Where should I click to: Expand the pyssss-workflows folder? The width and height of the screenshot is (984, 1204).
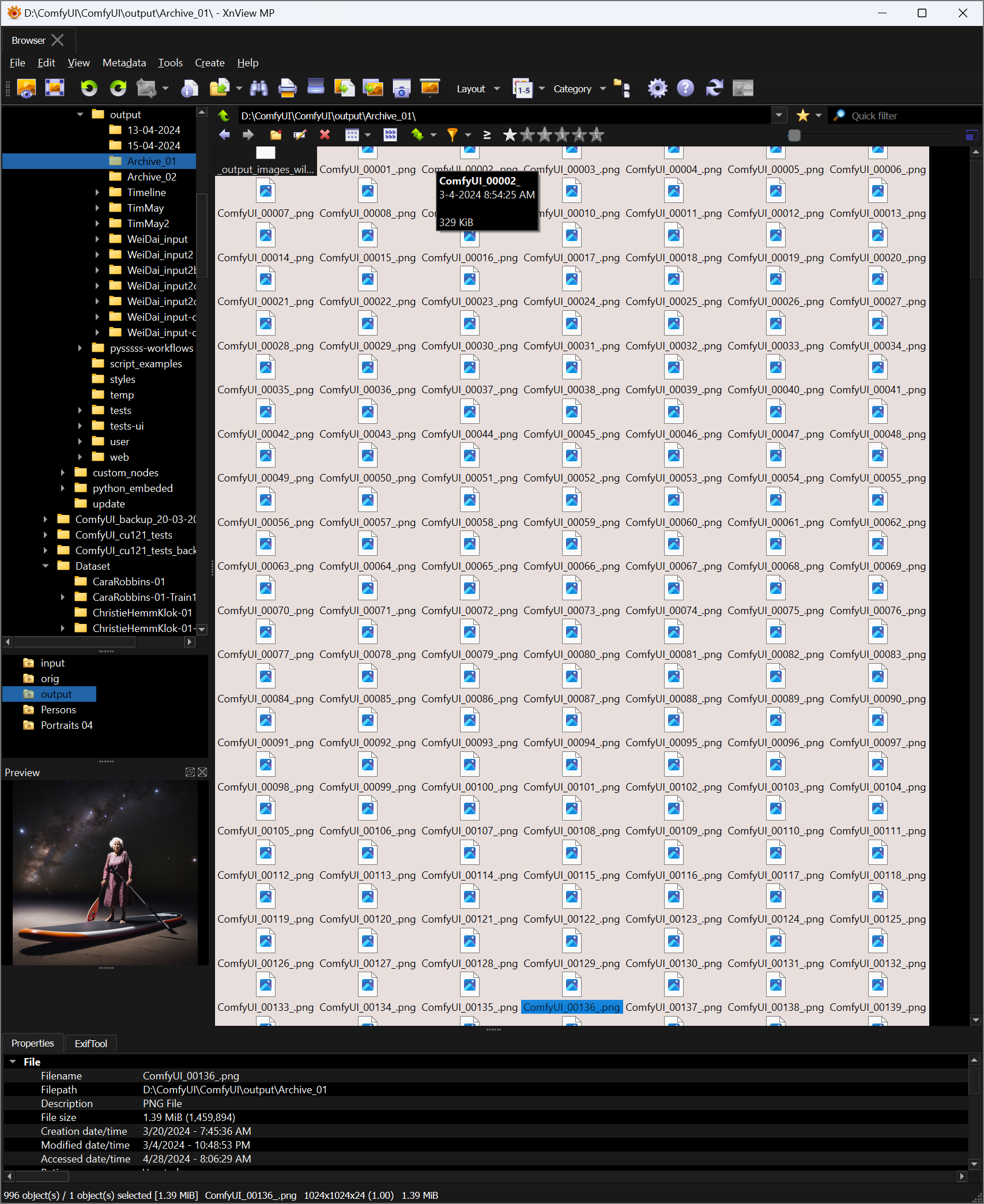(x=80, y=348)
